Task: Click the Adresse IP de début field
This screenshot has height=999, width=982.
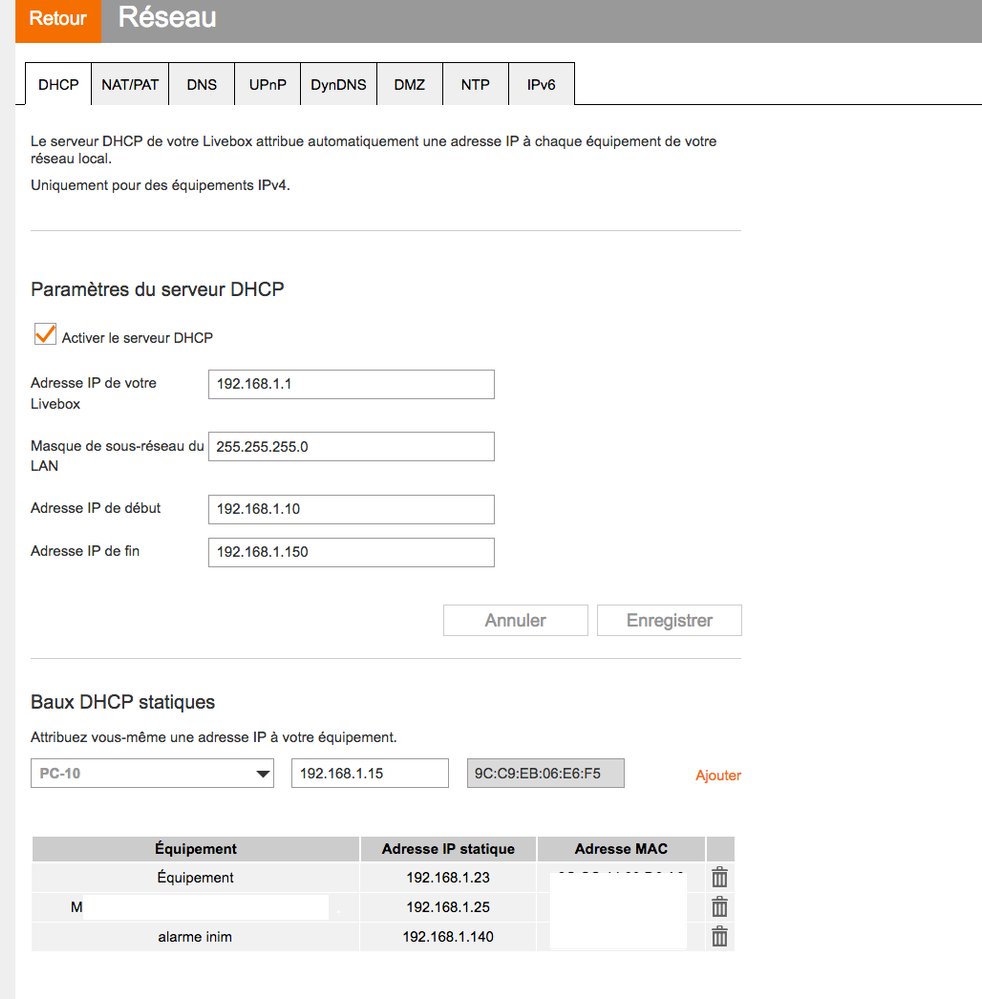Action: click(x=351, y=509)
